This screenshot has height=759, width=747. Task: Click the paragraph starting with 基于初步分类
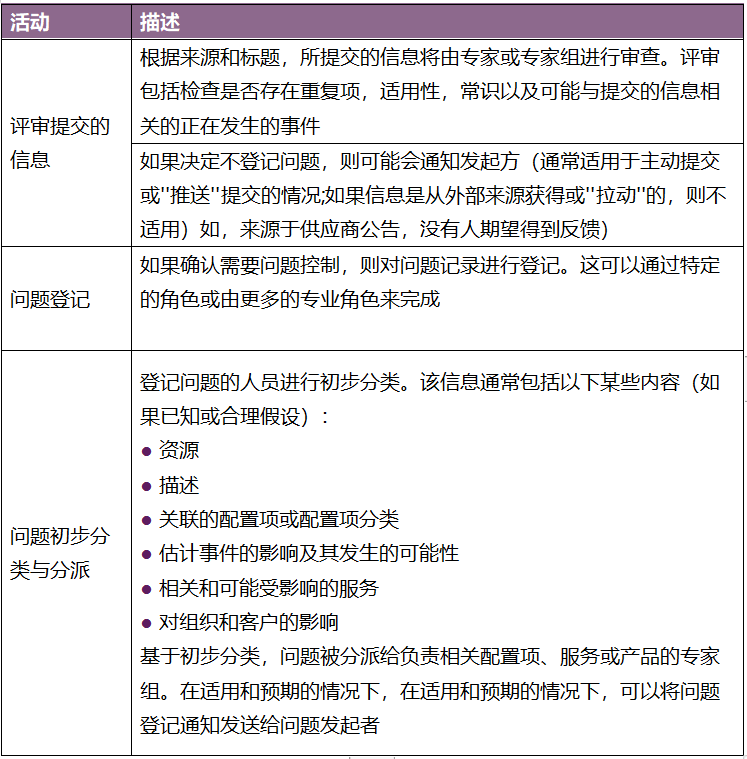coord(430,657)
